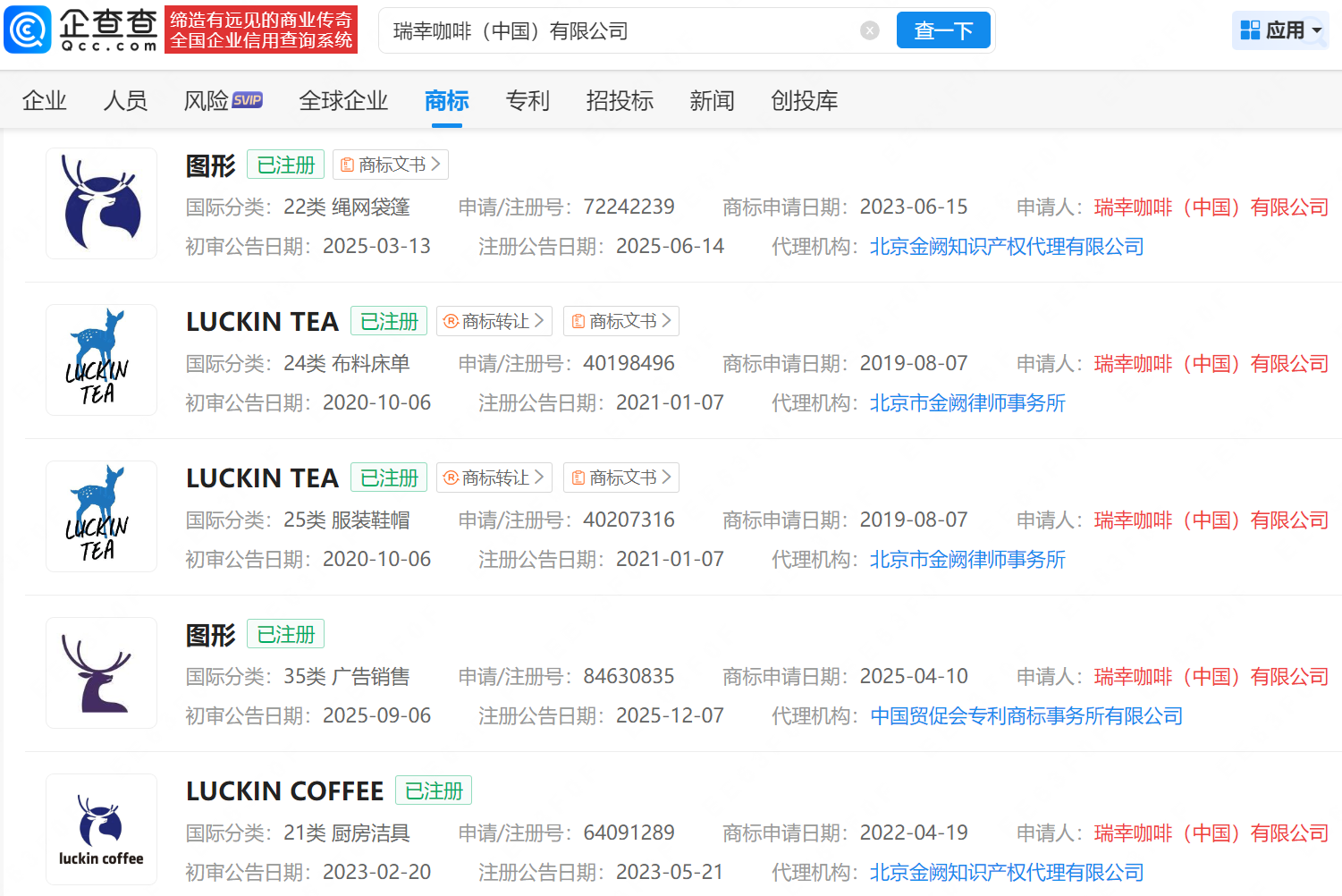
Task: Click the registration number 72242239
Action: pyautogui.click(x=629, y=207)
